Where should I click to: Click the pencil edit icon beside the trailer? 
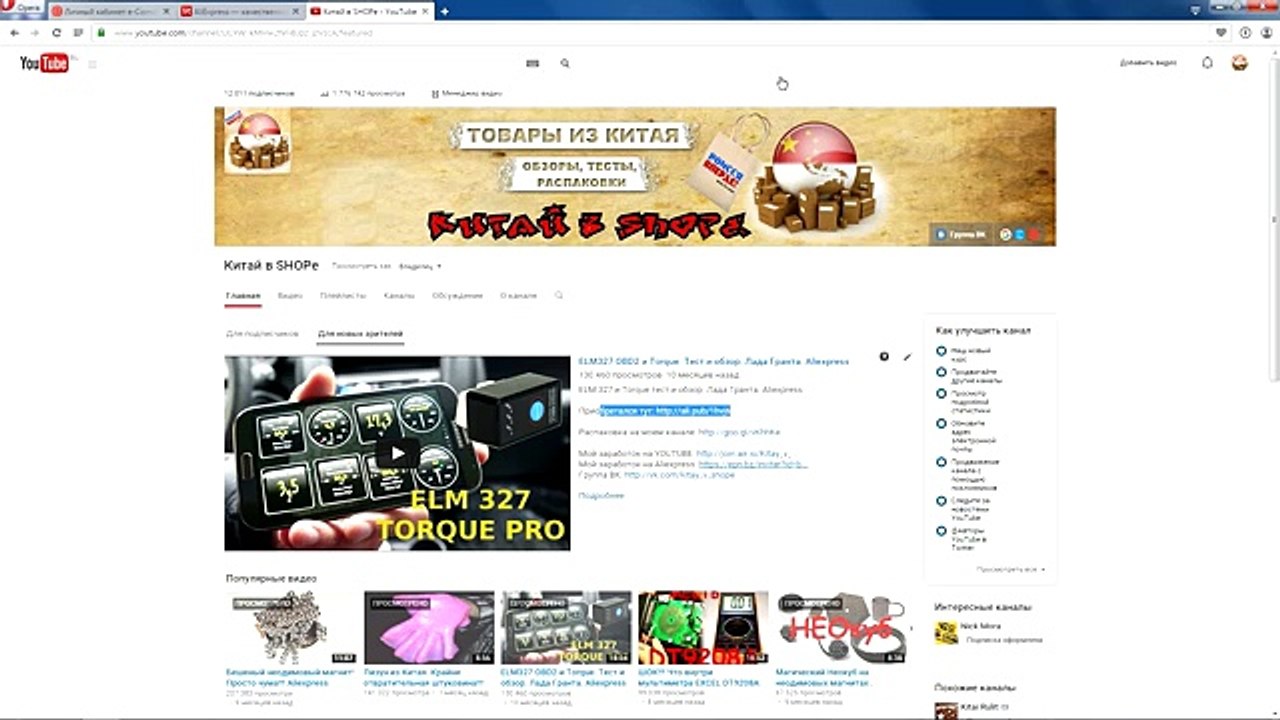[x=907, y=357]
